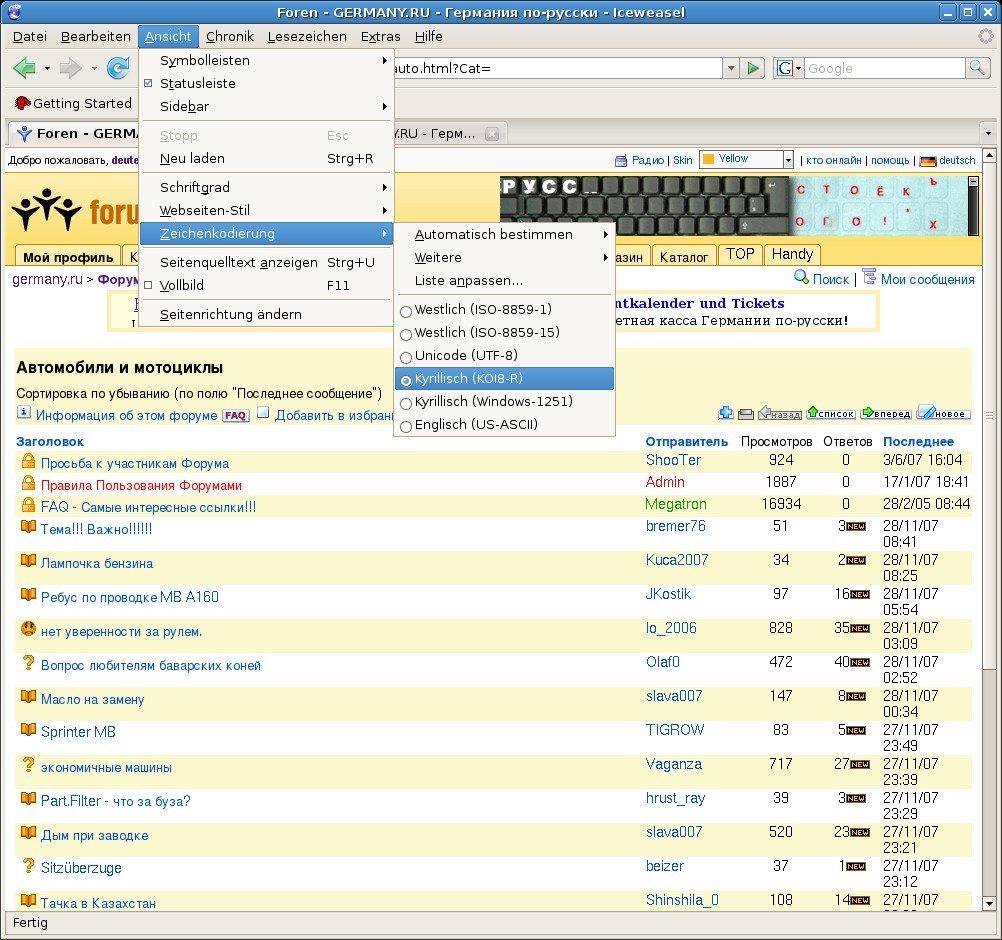
Task: Click the green 'вперед' forward forum button
Action: 885,413
